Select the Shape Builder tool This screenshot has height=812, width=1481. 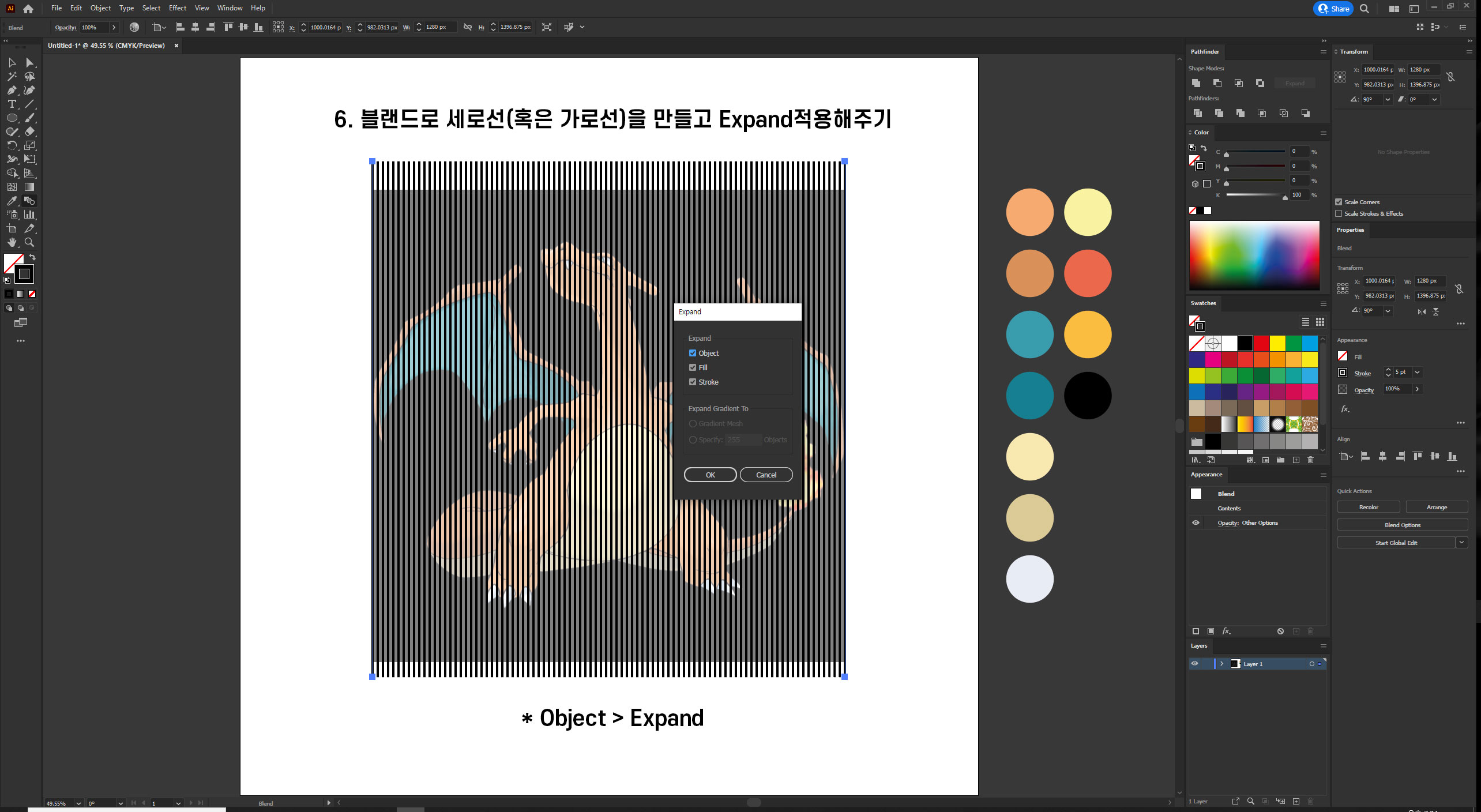point(12,173)
